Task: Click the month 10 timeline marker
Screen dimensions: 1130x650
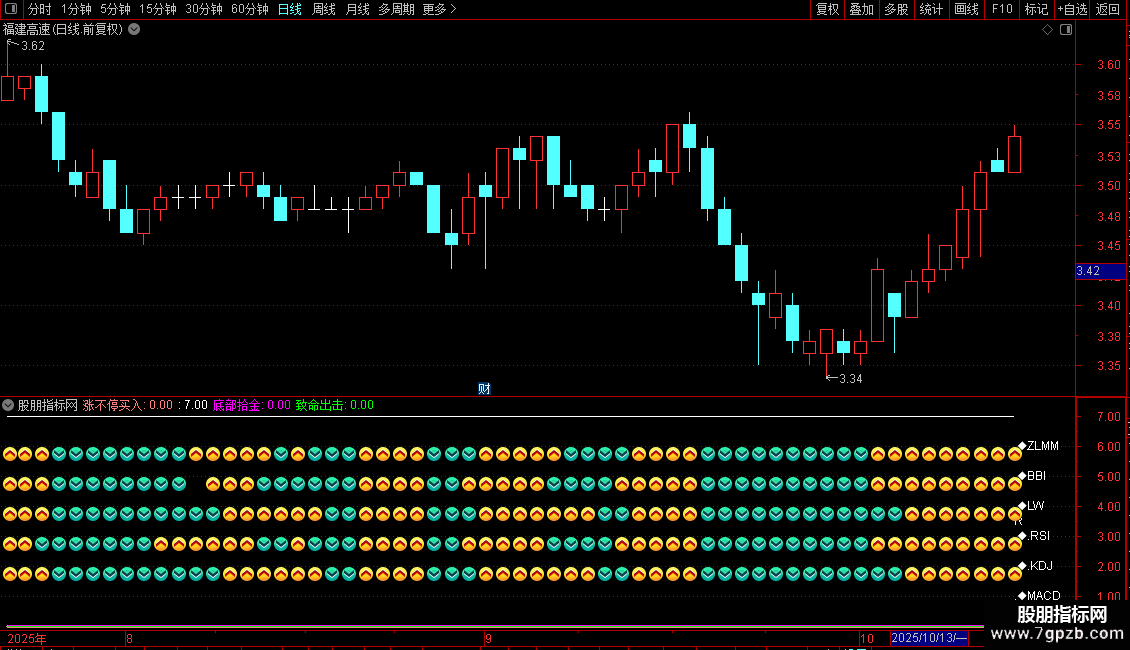Action: [867, 638]
